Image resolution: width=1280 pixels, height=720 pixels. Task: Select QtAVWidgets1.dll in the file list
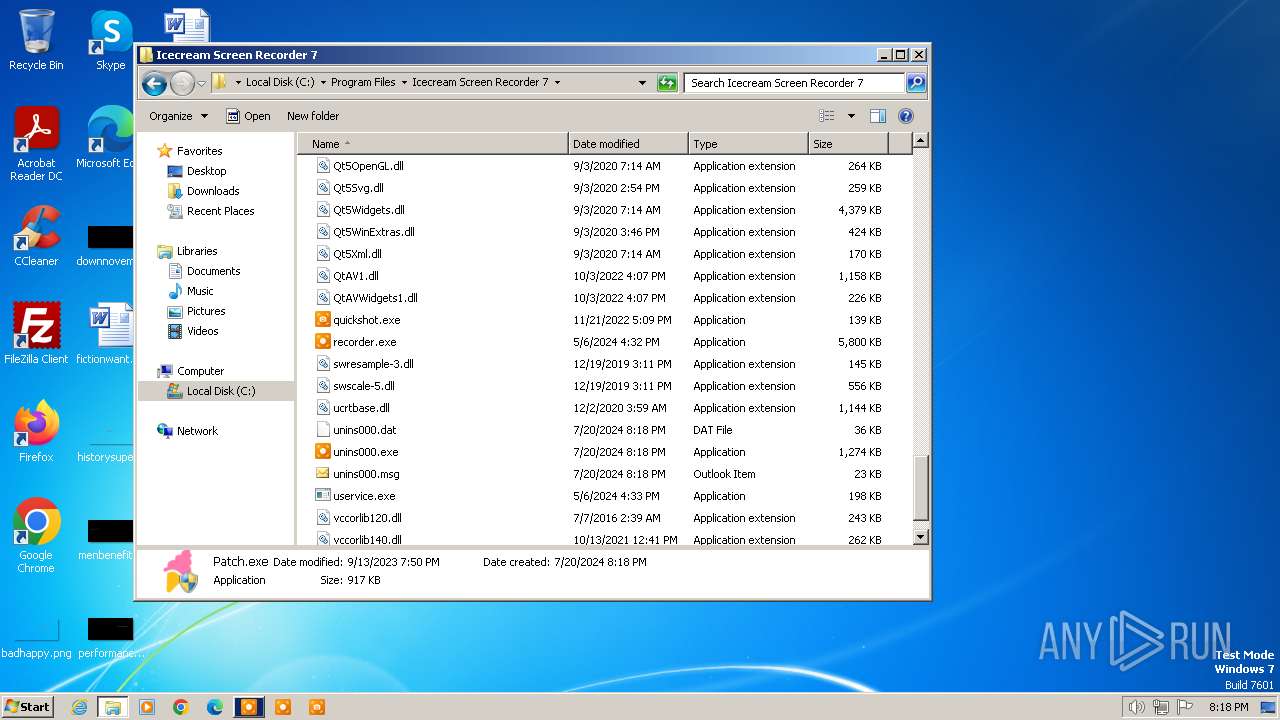(x=375, y=298)
